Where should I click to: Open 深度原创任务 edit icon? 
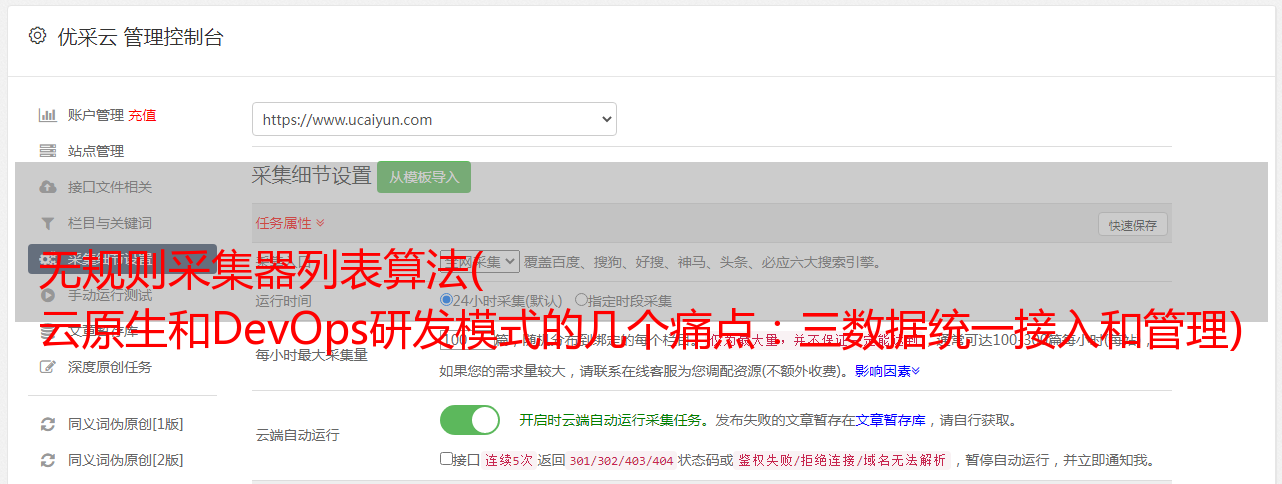(47, 367)
